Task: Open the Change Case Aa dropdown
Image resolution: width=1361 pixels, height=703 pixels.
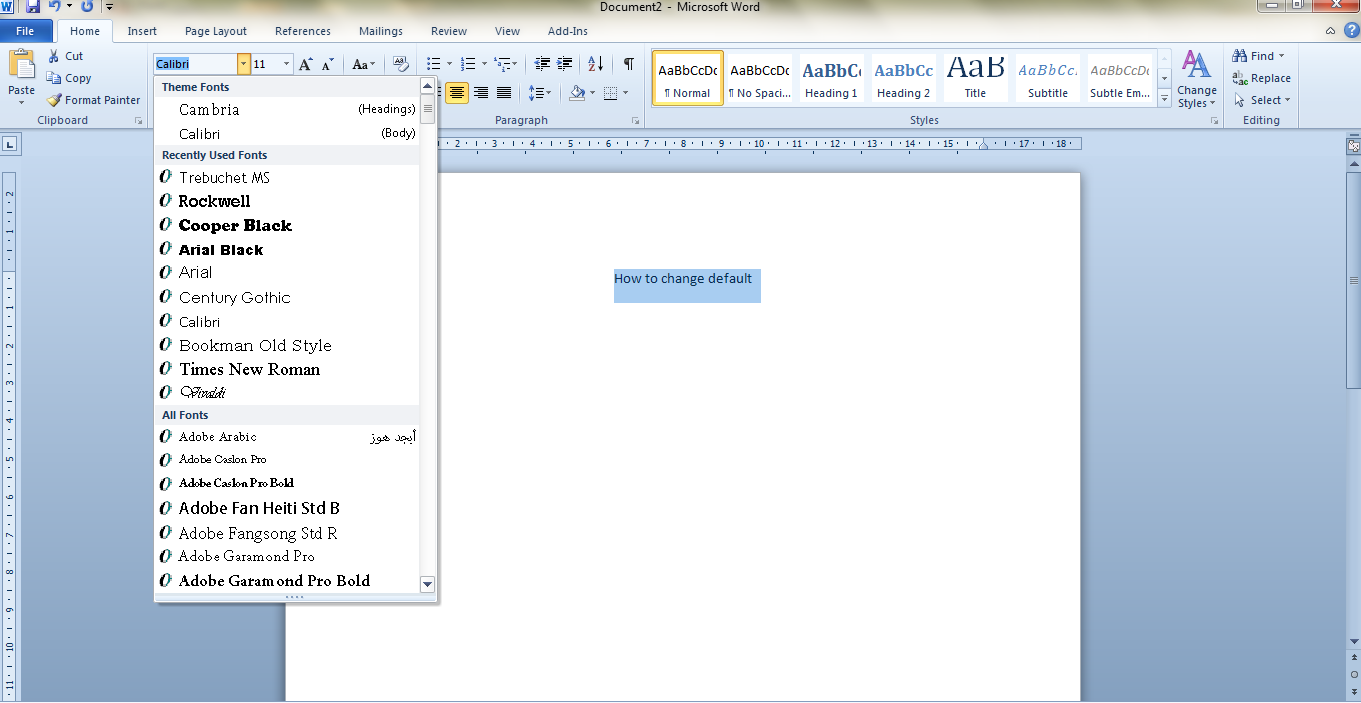Action: click(x=364, y=64)
